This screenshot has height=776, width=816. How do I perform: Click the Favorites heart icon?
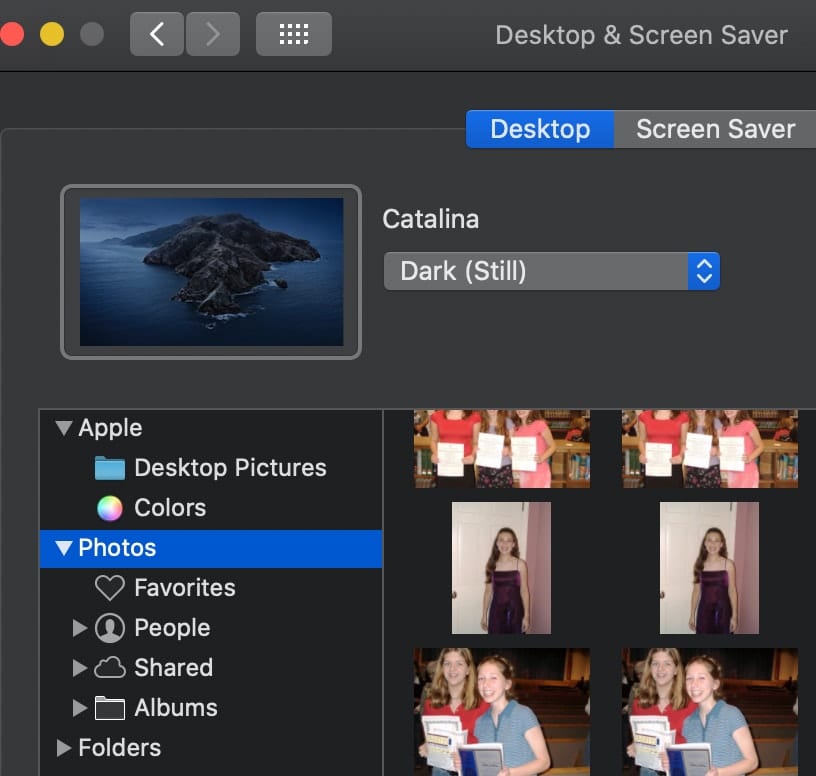click(x=110, y=588)
